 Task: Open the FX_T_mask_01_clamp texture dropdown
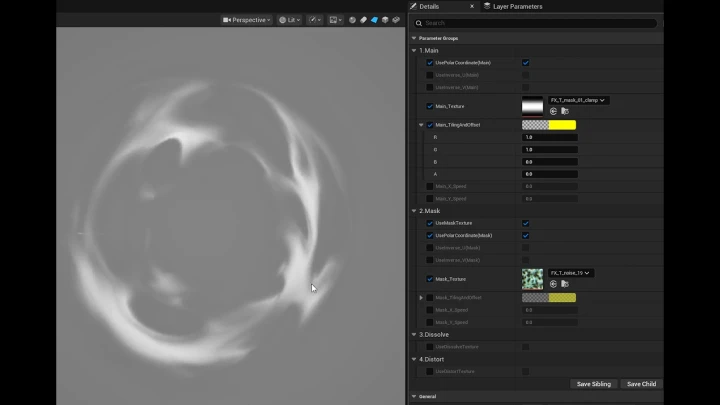[578, 100]
